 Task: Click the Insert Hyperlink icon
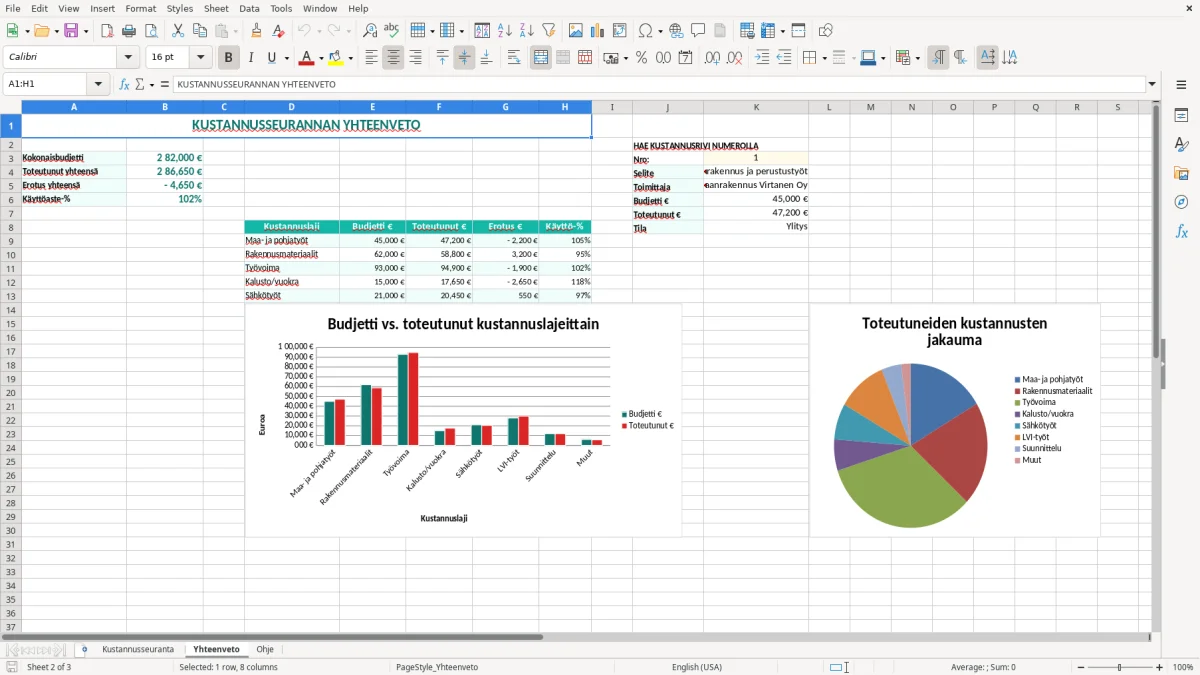coord(676,31)
